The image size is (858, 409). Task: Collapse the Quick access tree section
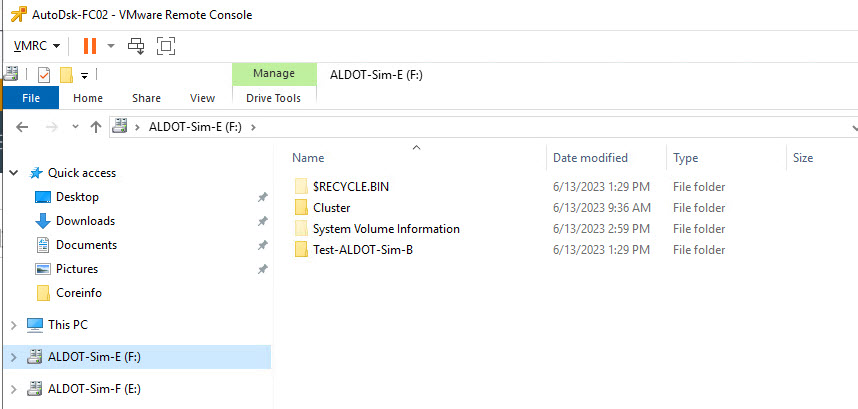(14, 173)
